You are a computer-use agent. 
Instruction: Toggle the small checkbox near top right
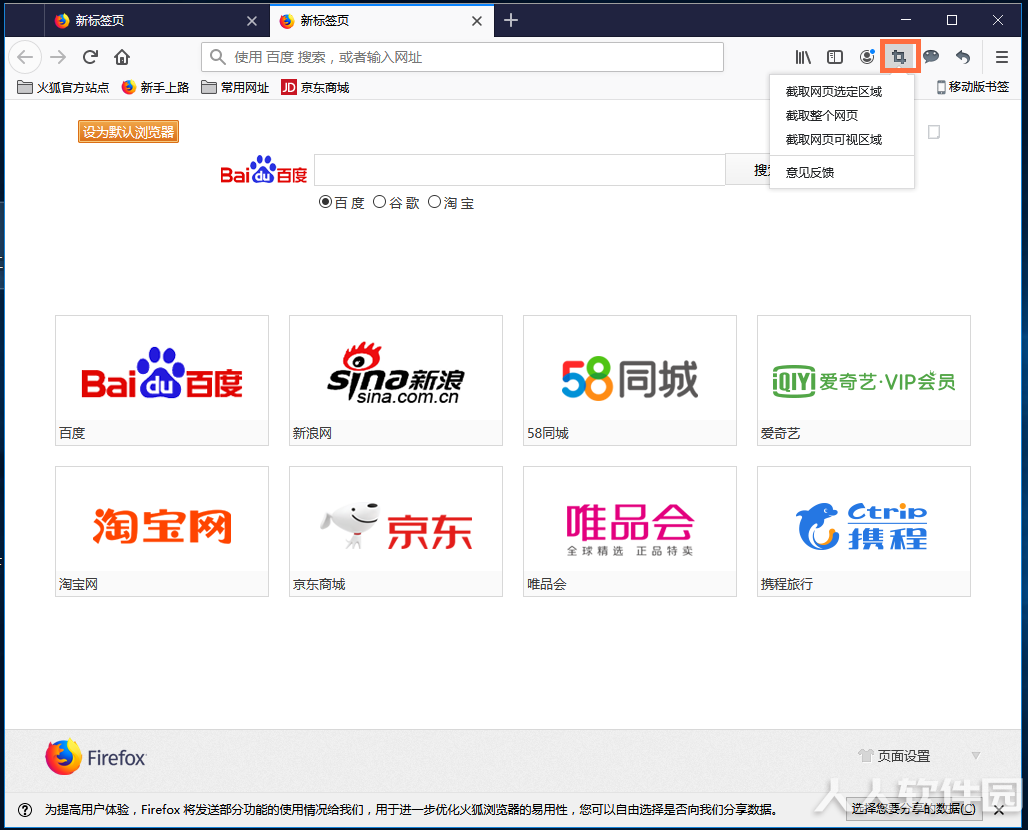pyautogui.click(x=934, y=132)
